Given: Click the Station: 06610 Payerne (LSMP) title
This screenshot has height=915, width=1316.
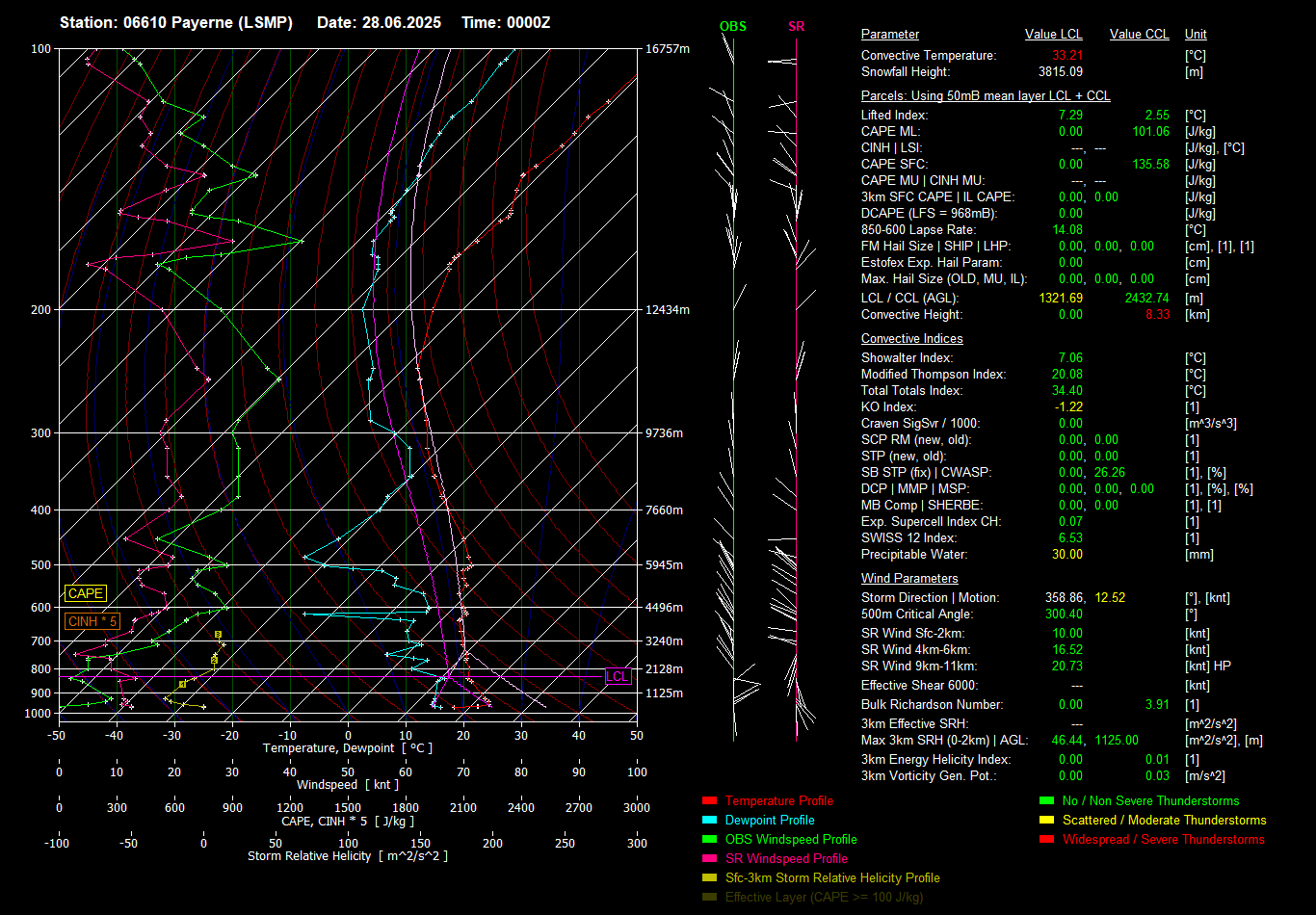Looking at the screenshot, I should tap(176, 22).
